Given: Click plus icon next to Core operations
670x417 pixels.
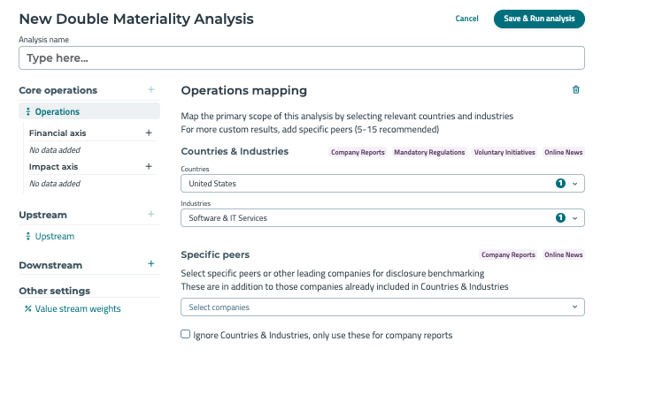Looking at the screenshot, I should click(151, 90).
